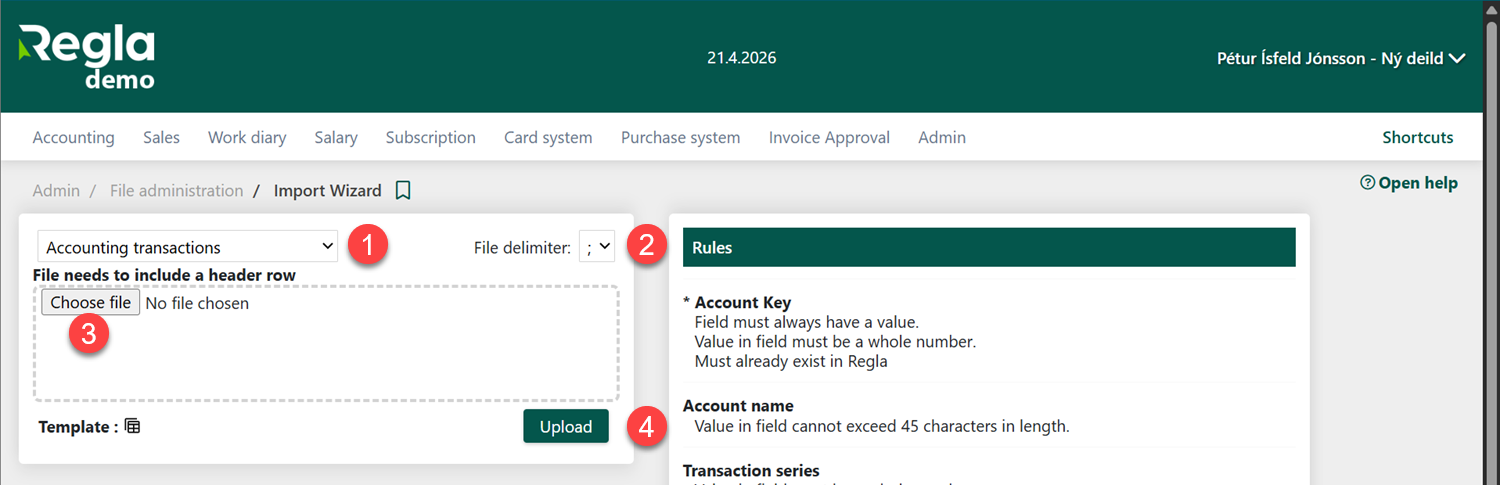
Task: Go to Subscription menu
Action: (431, 138)
